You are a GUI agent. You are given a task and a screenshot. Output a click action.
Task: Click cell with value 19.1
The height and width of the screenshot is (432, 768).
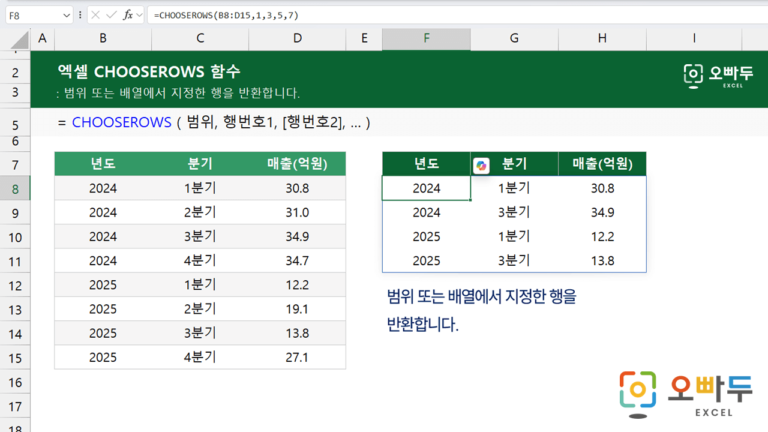(297, 309)
